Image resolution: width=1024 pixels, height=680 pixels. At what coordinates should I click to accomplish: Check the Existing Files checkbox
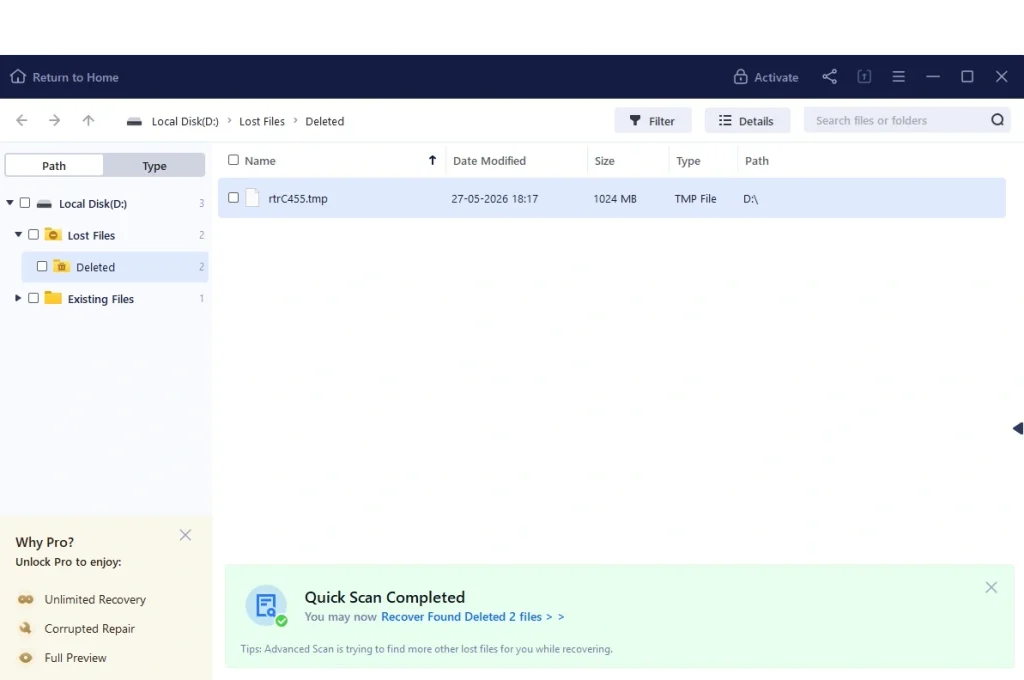coord(33,298)
